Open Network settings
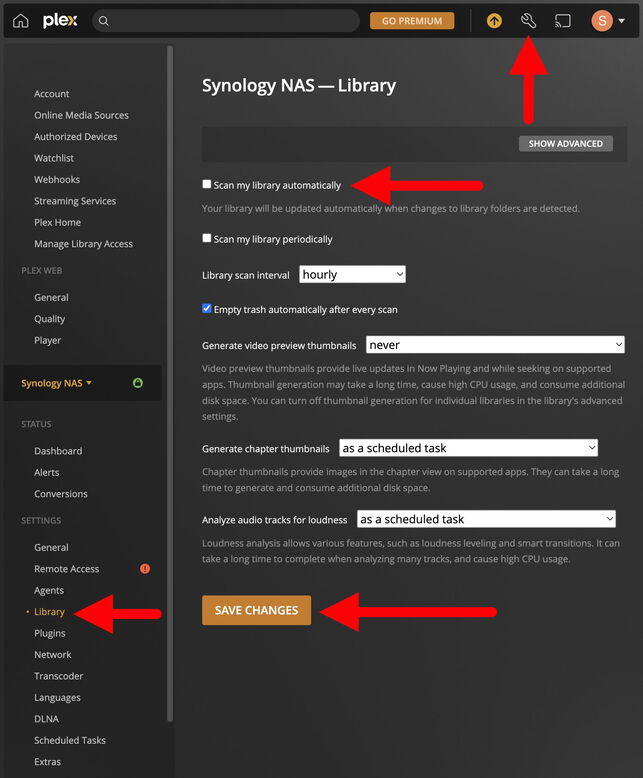The width and height of the screenshot is (643, 778). pyautogui.click(x=53, y=654)
